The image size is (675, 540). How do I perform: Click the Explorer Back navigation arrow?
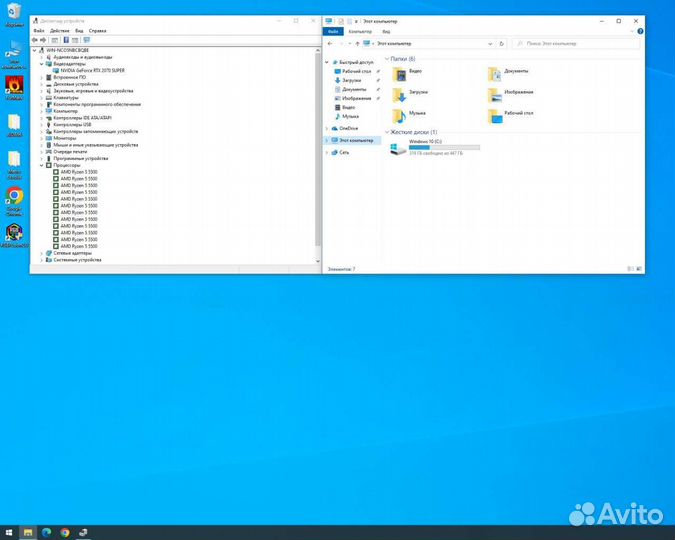tap(330, 43)
